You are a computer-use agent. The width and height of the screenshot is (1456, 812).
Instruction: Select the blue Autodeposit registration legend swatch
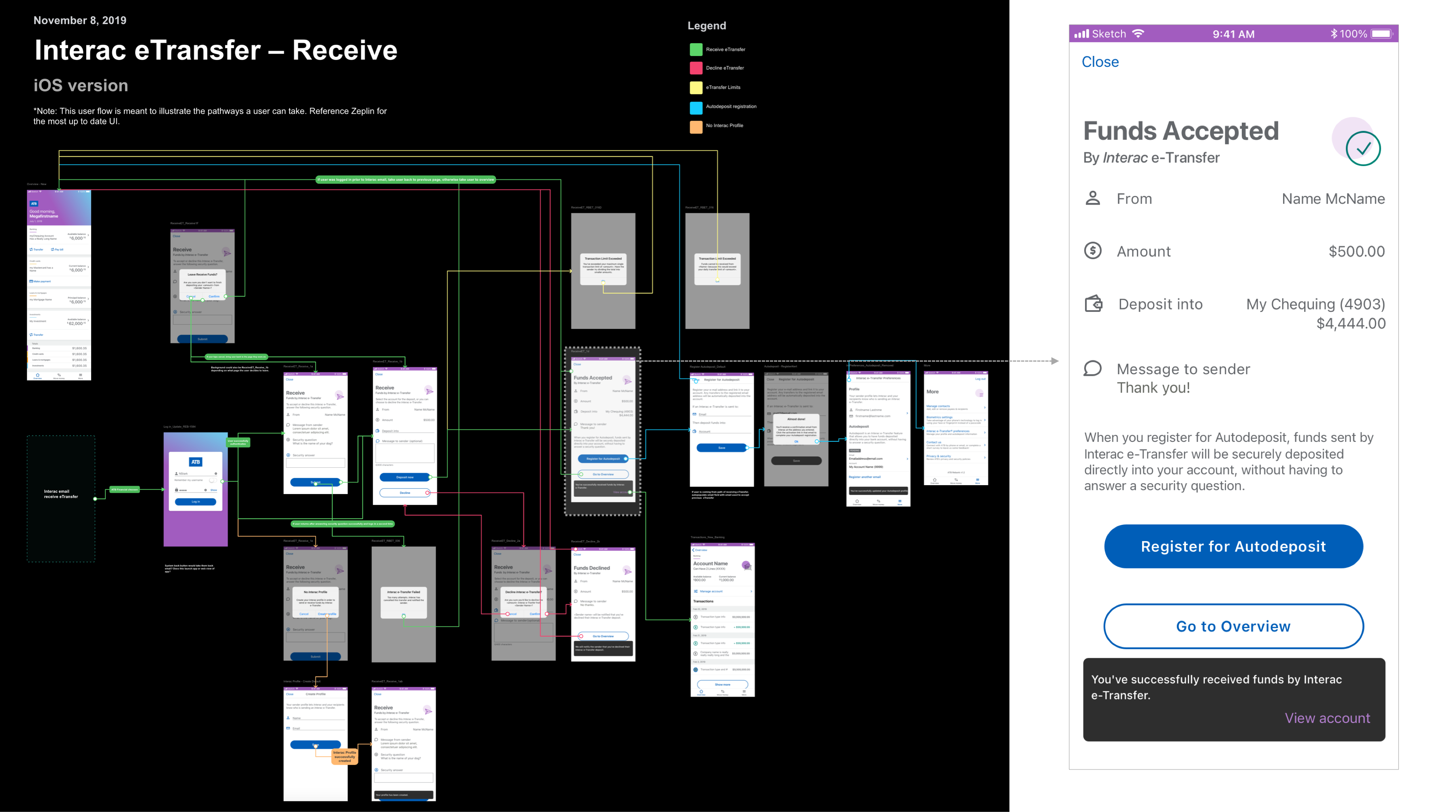point(696,107)
